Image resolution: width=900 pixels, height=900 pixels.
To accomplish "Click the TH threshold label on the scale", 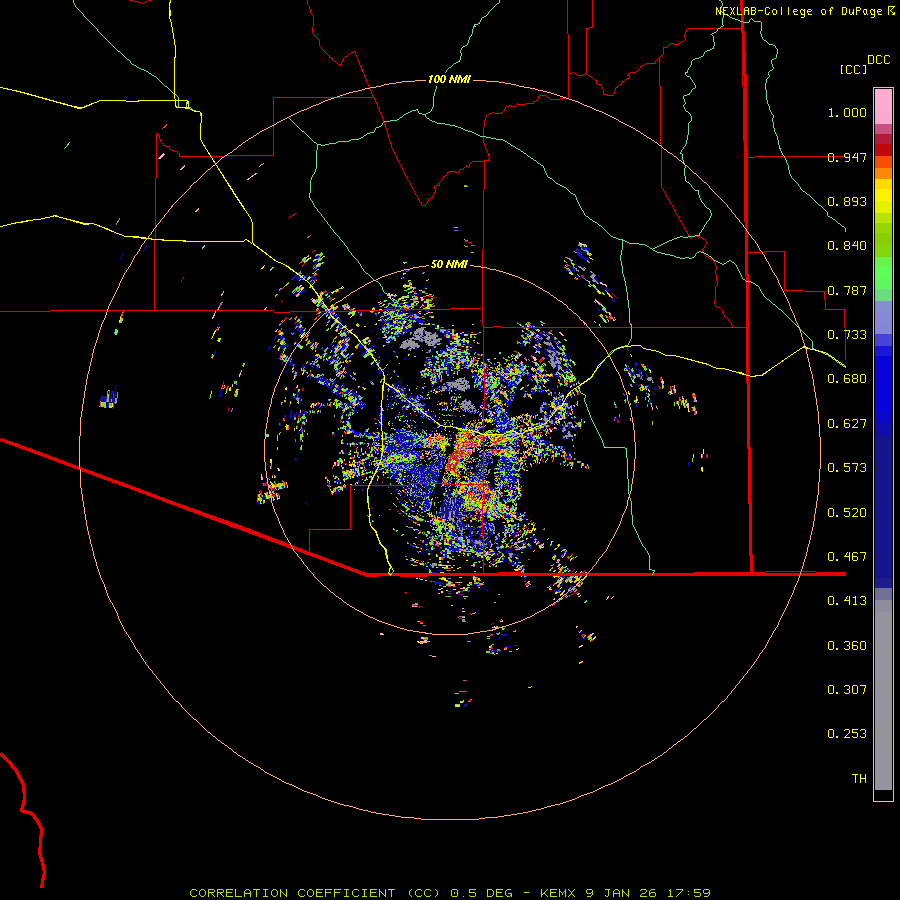I will click(859, 779).
